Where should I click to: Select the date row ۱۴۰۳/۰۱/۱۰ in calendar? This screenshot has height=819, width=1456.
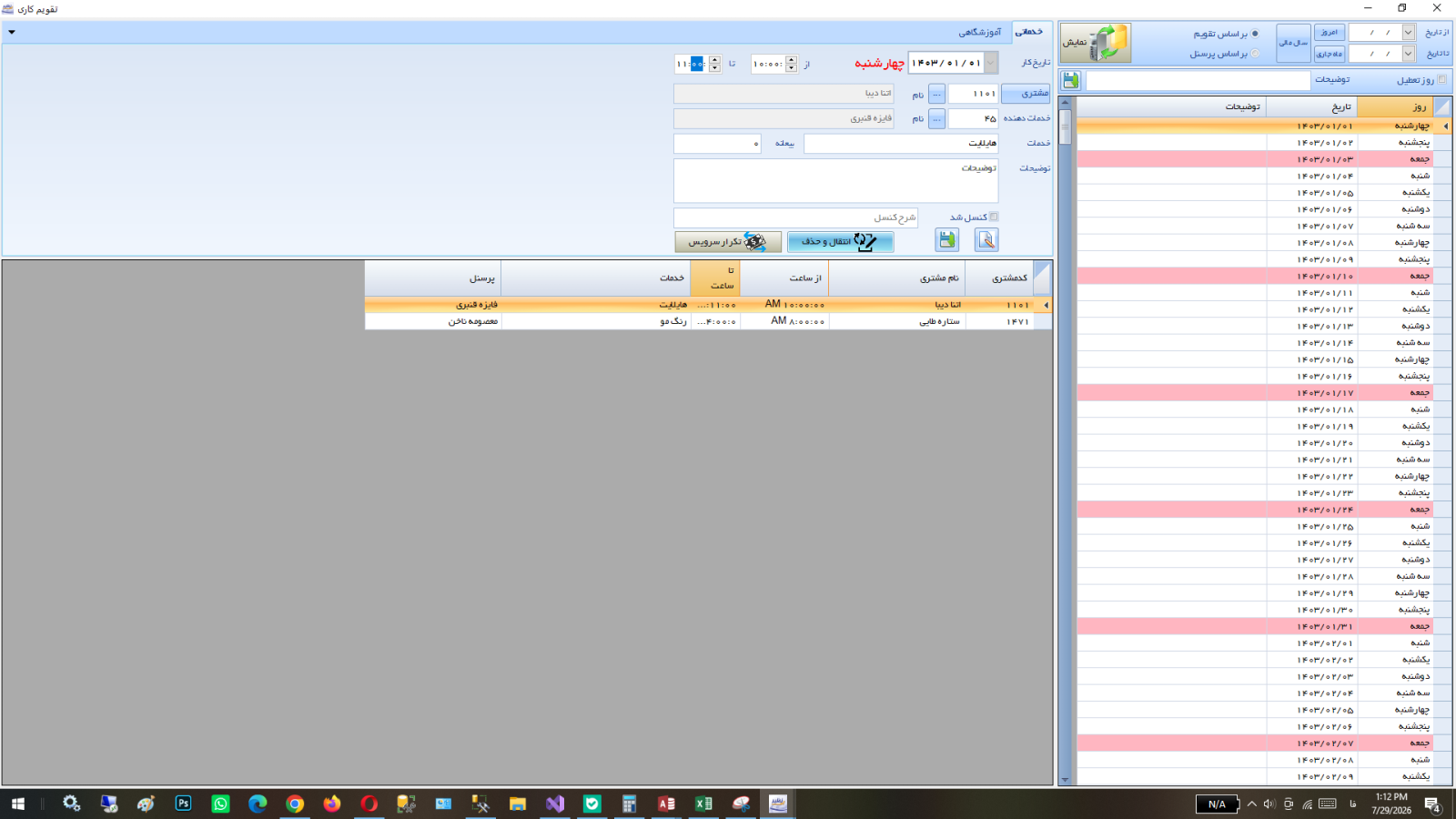1264,276
